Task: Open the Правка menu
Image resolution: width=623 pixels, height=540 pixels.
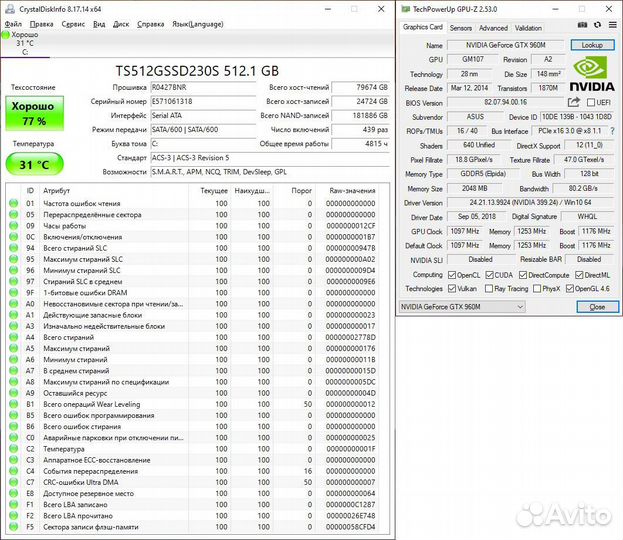Action: point(41,24)
